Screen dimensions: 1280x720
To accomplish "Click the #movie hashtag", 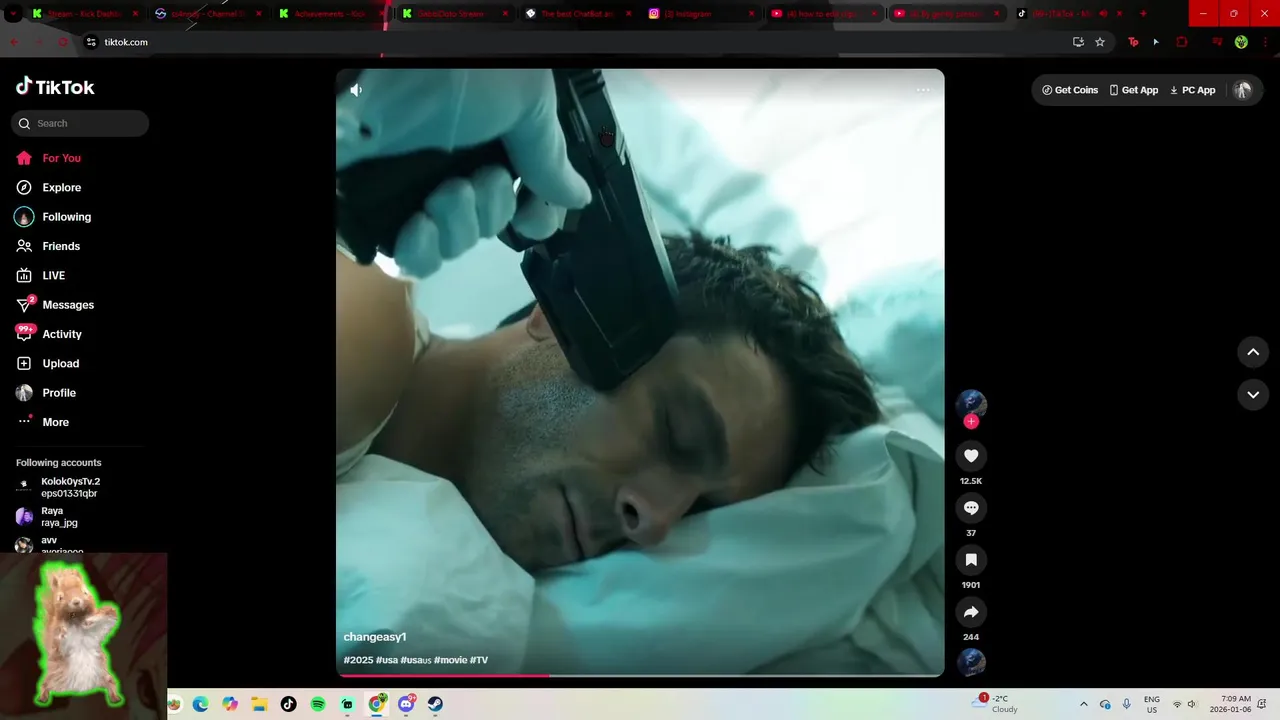I will (450, 660).
